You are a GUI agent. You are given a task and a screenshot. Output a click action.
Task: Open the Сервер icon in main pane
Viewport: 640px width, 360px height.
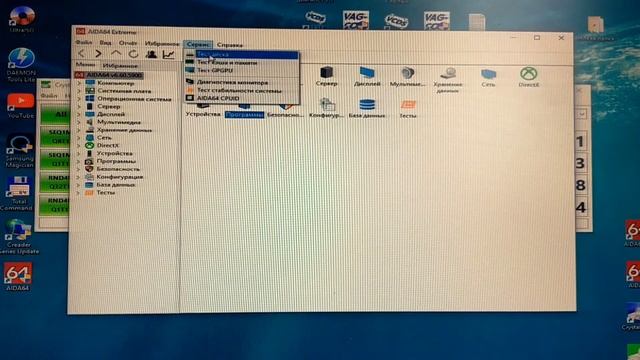(x=327, y=76)
